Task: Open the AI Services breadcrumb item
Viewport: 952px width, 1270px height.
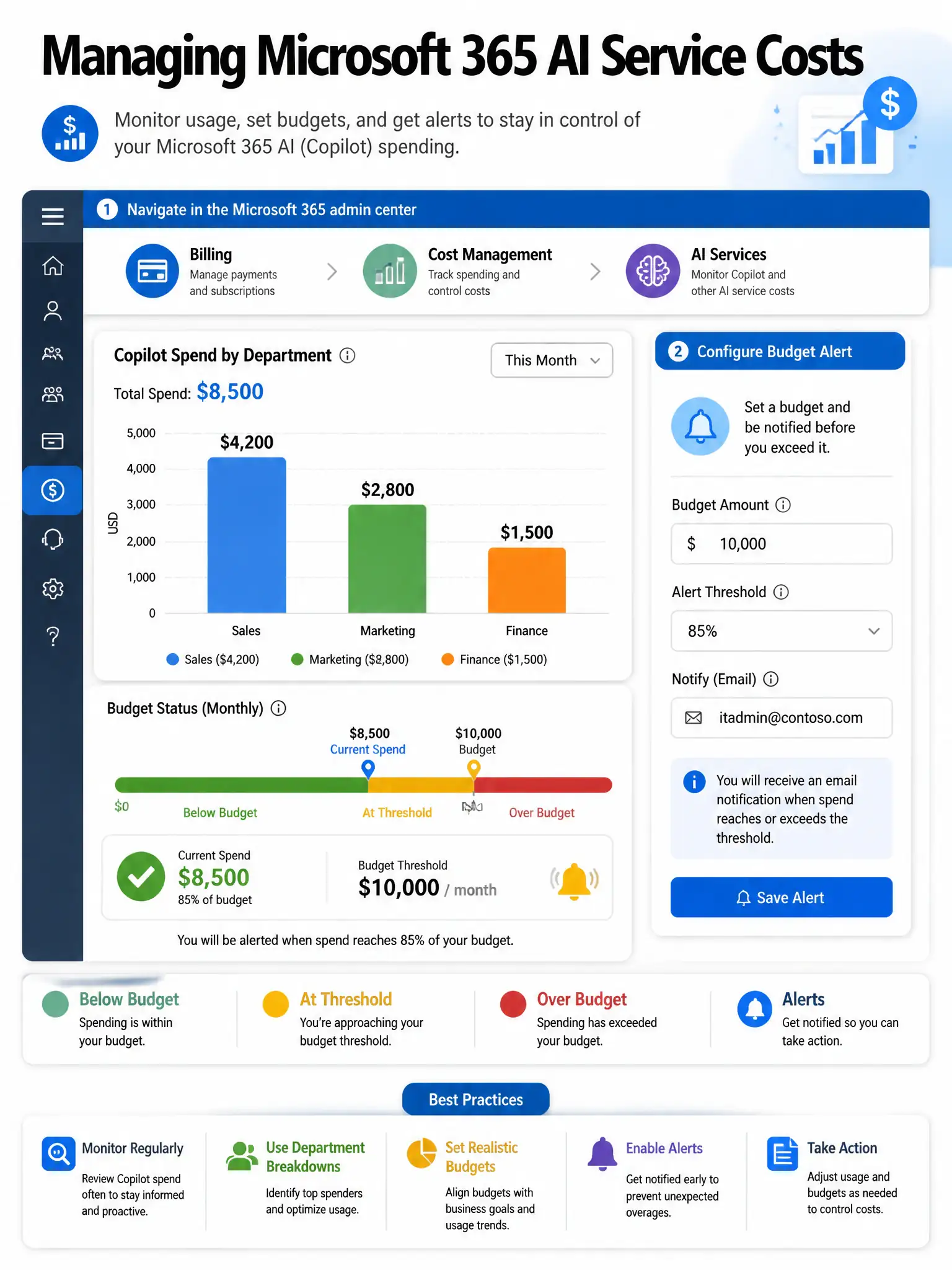Action: [710, 271]
